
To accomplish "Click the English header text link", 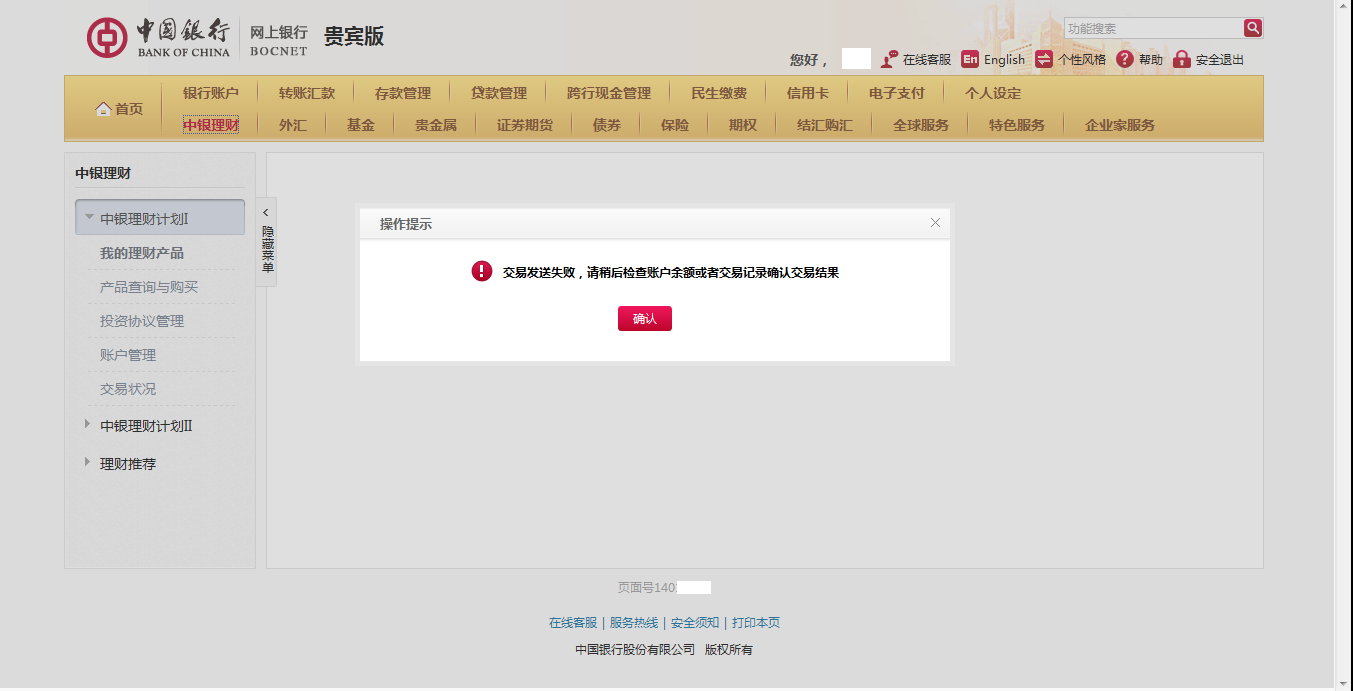I will [x=1004, y=60].
